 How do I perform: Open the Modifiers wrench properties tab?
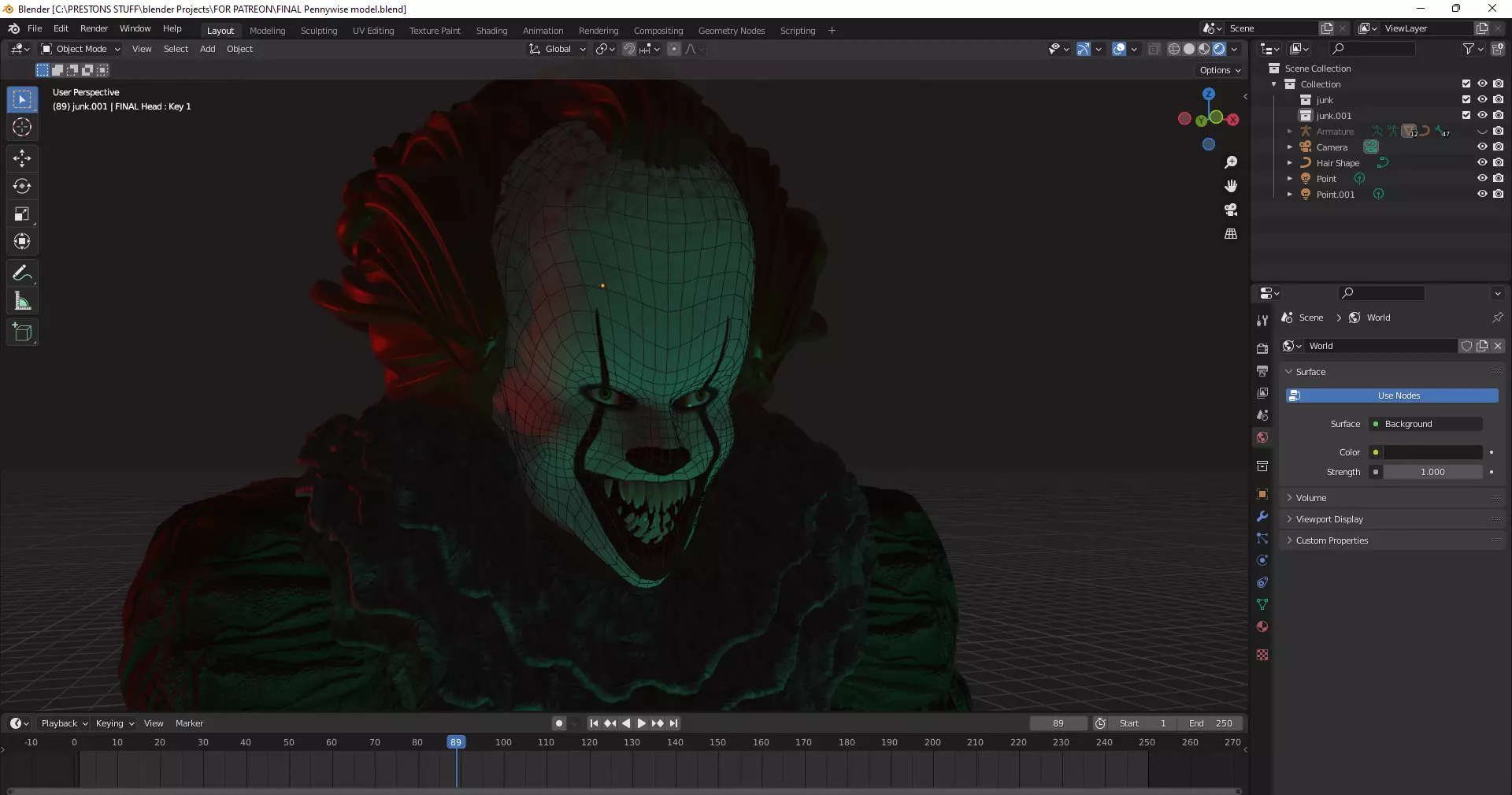point(1262,516)
